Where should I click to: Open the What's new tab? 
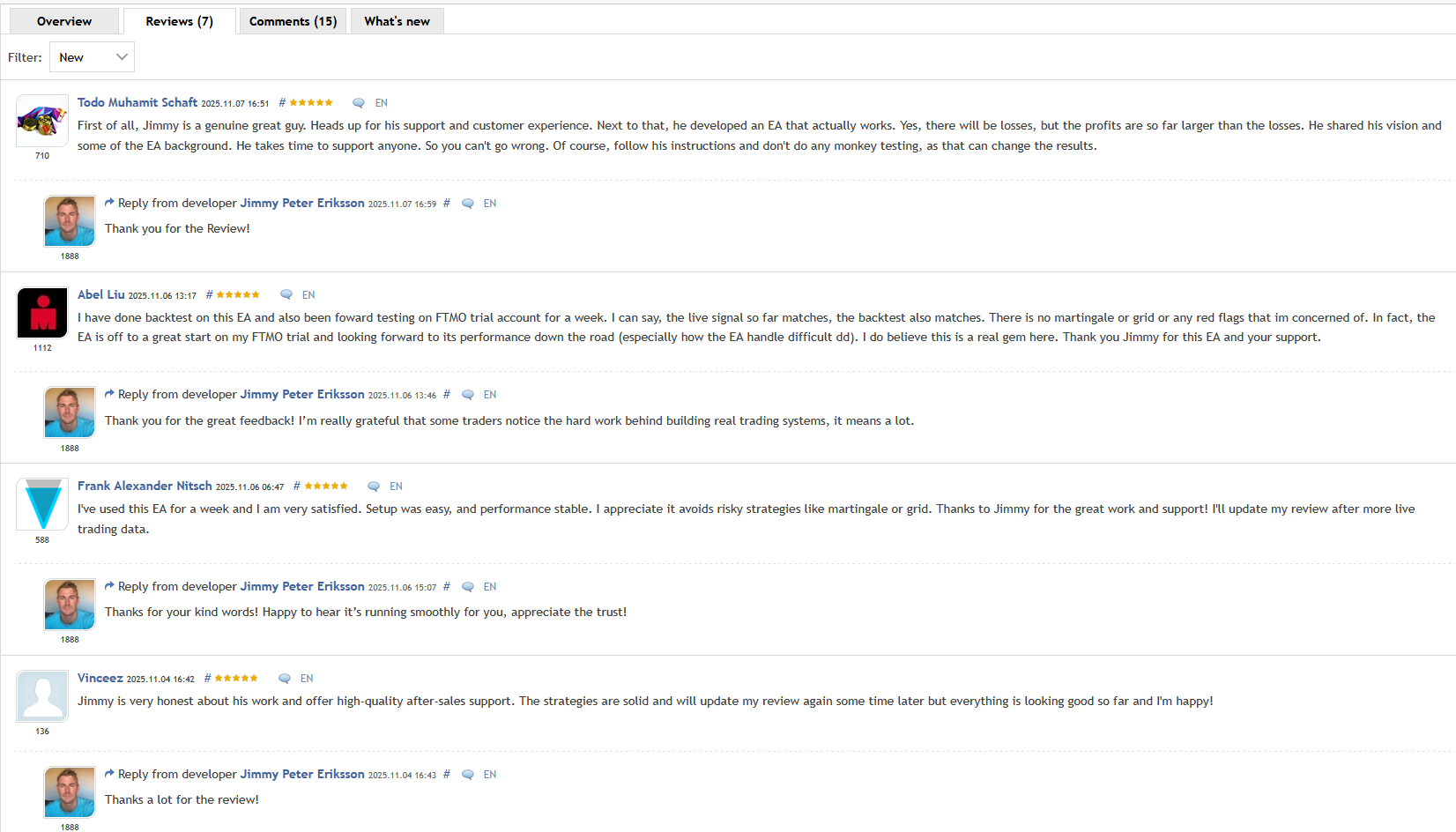pos(397,20)
